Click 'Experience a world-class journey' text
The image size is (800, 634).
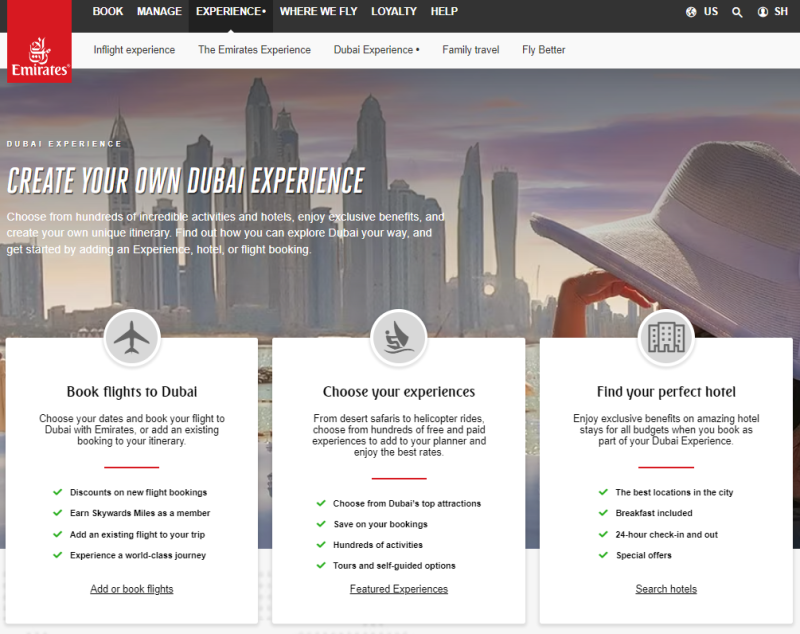pyautogui.click(x=138, y=555)
